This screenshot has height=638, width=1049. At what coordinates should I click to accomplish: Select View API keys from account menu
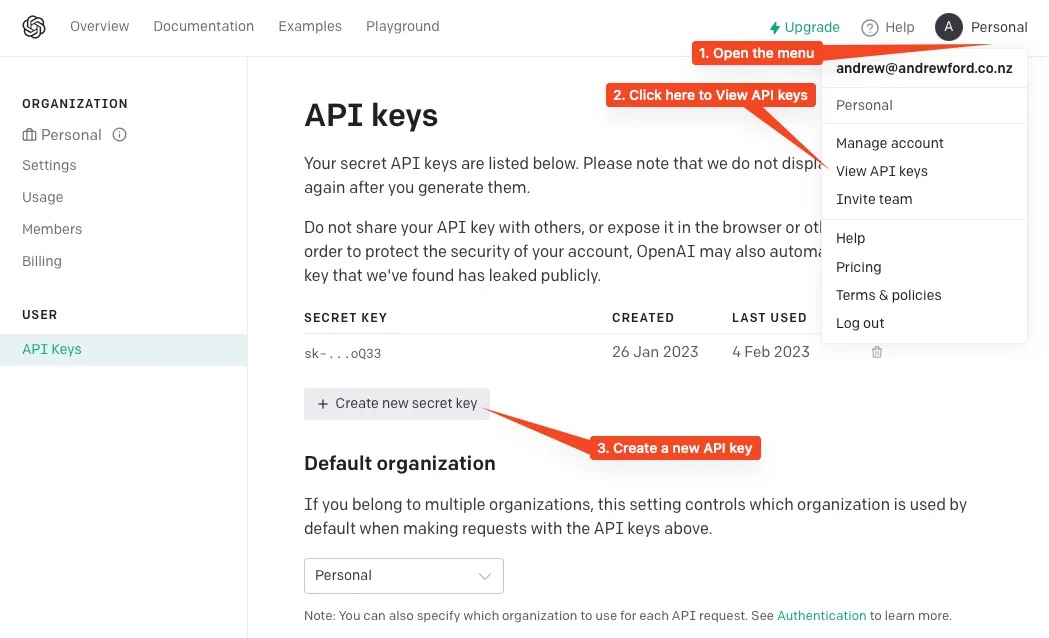point(882,171)
